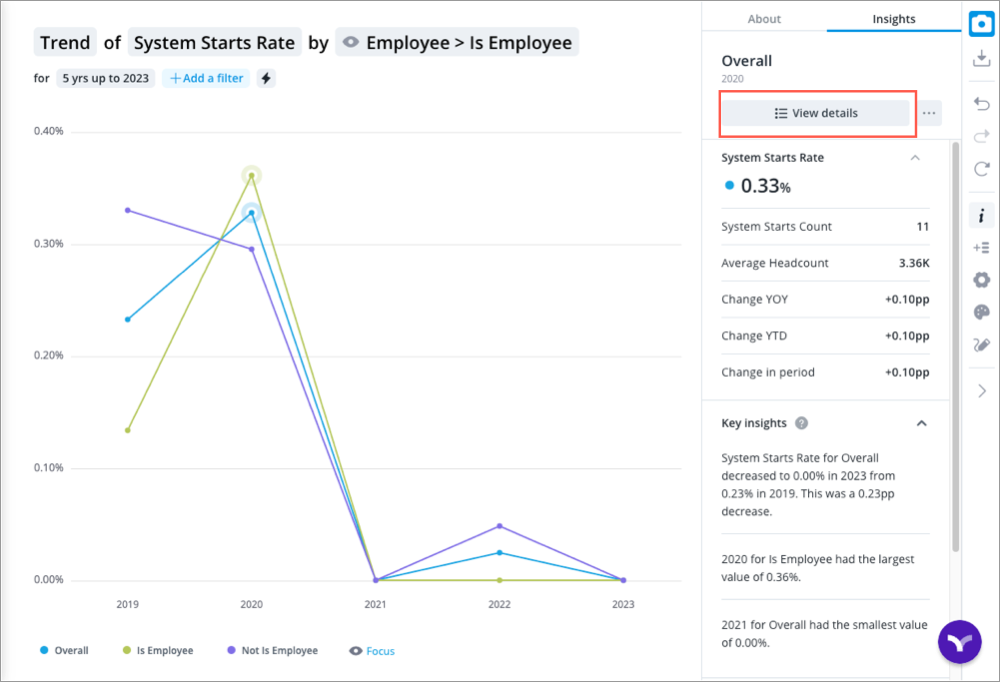Open chart settings gear icon
1000x682 pixels.
[x=981, y=280]
